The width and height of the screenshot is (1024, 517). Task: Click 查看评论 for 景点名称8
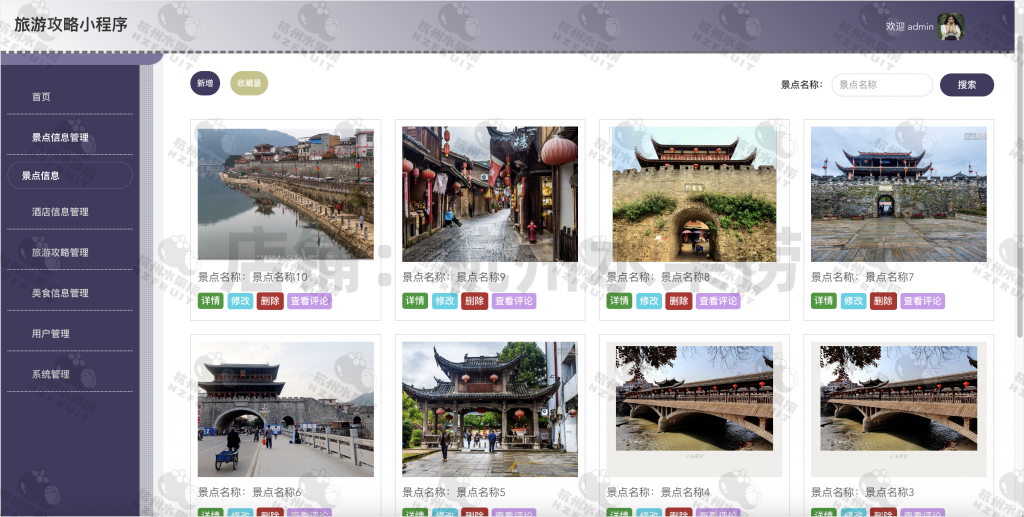pyautogui.click(x=718, y=301)
